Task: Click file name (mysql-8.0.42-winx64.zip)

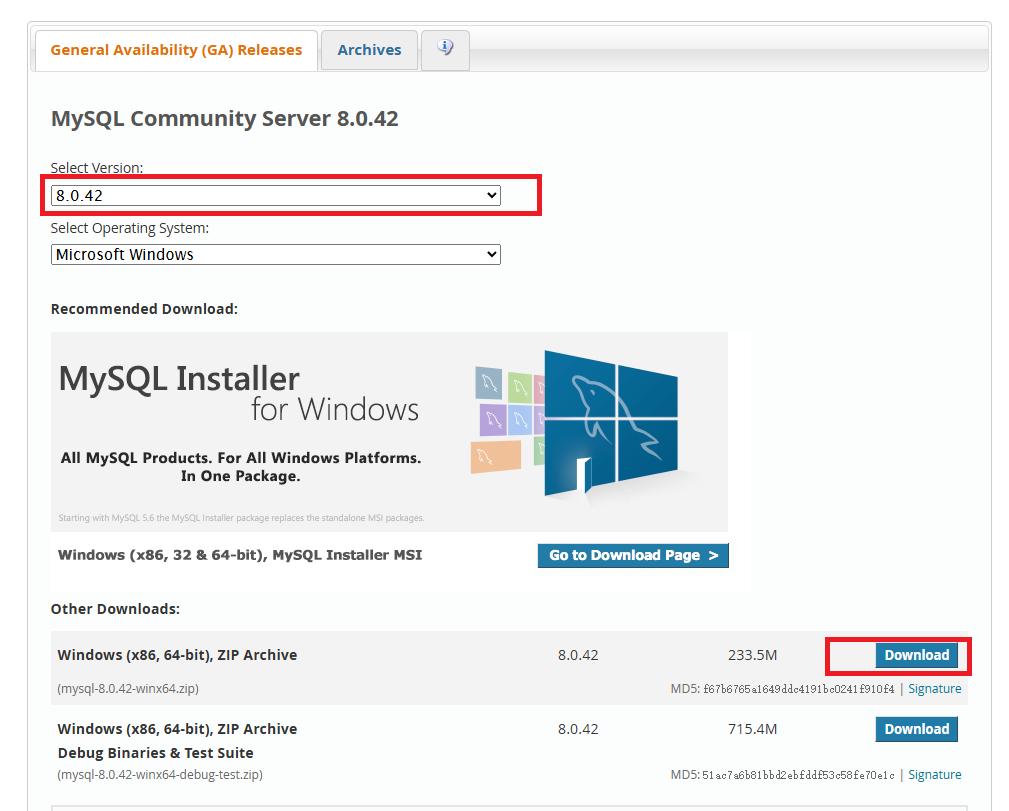Action: pos(128,689)
